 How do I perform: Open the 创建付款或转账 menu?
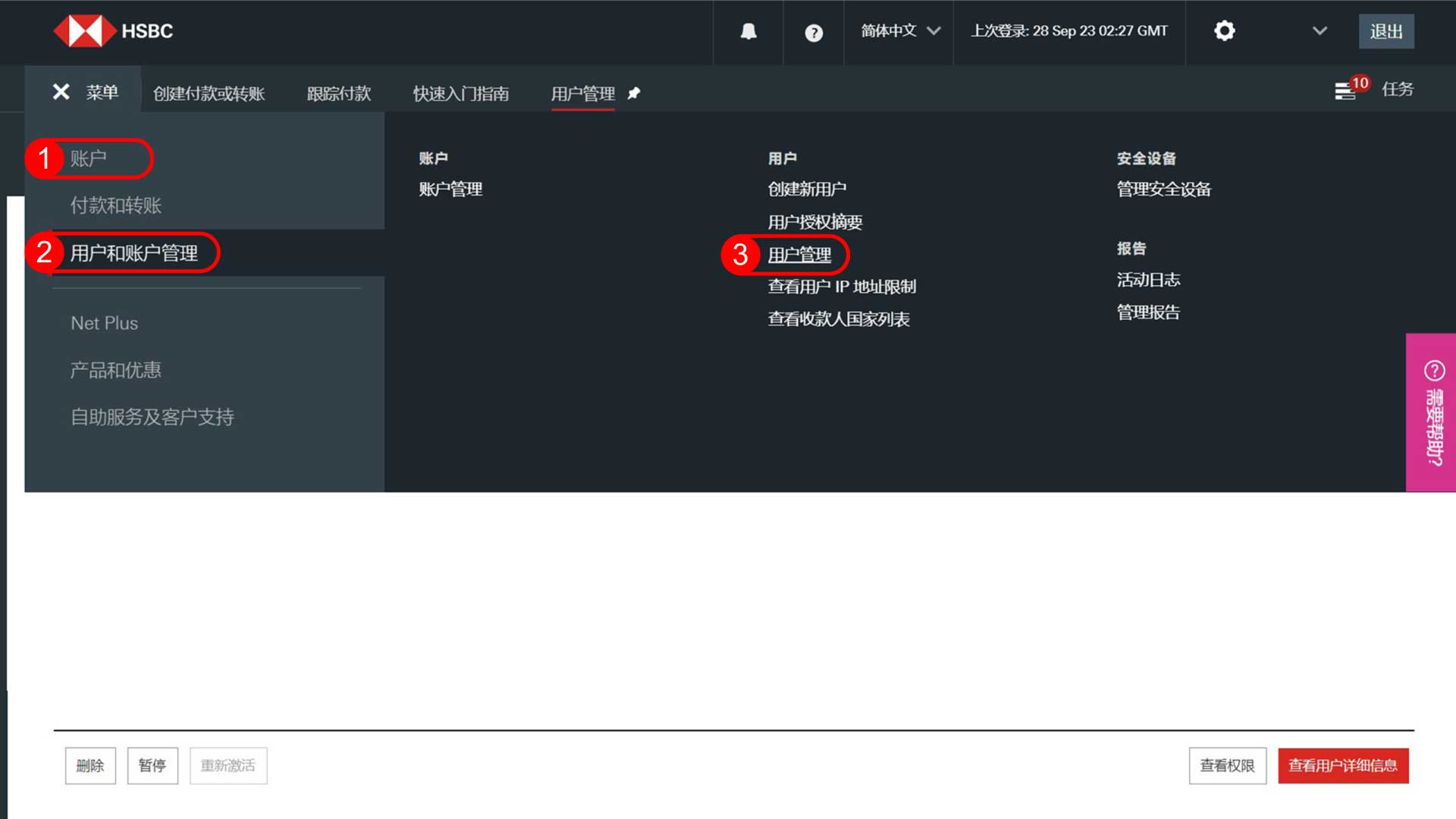tap(210, 93)
